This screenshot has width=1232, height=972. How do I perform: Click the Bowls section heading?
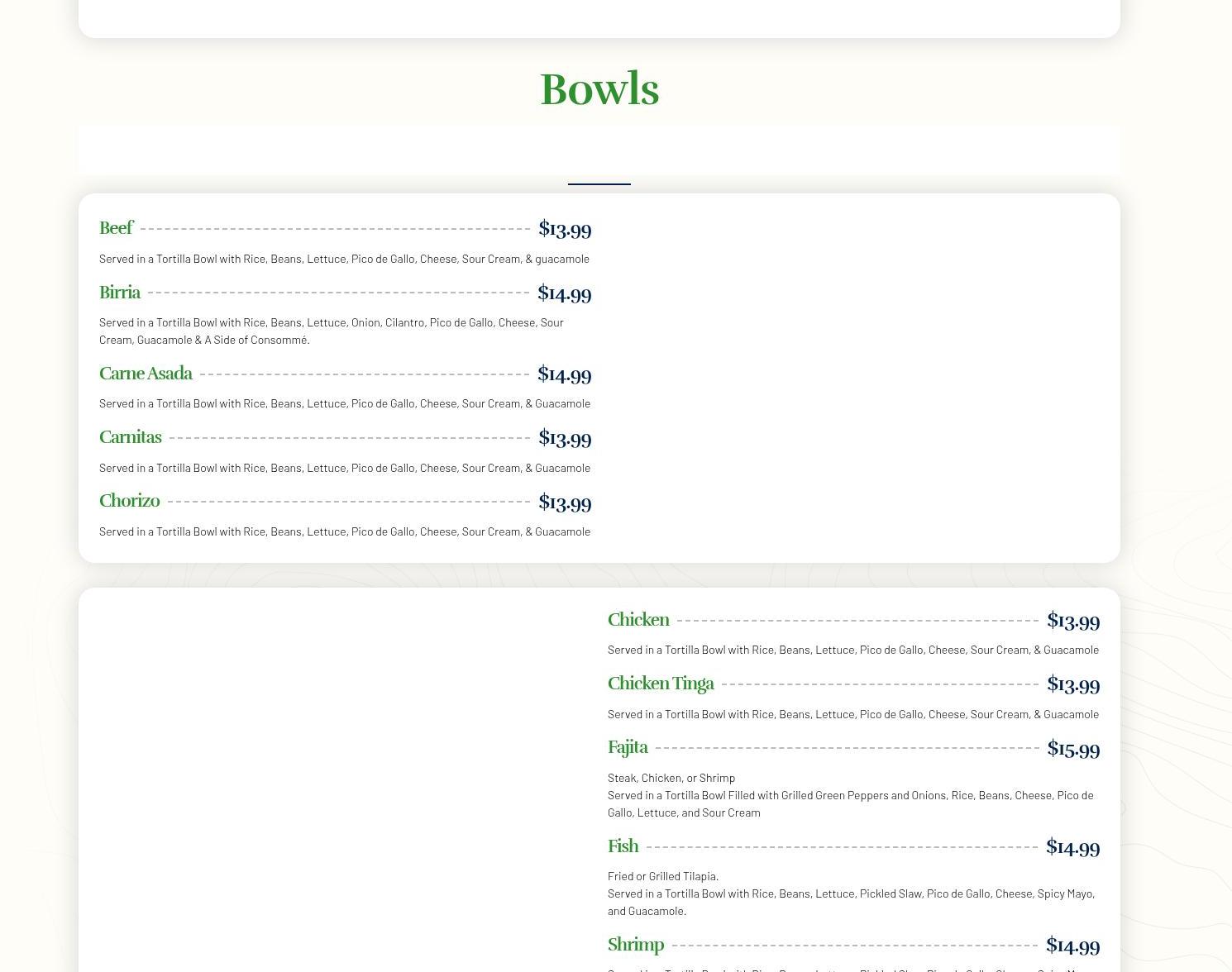pos(599,89)
